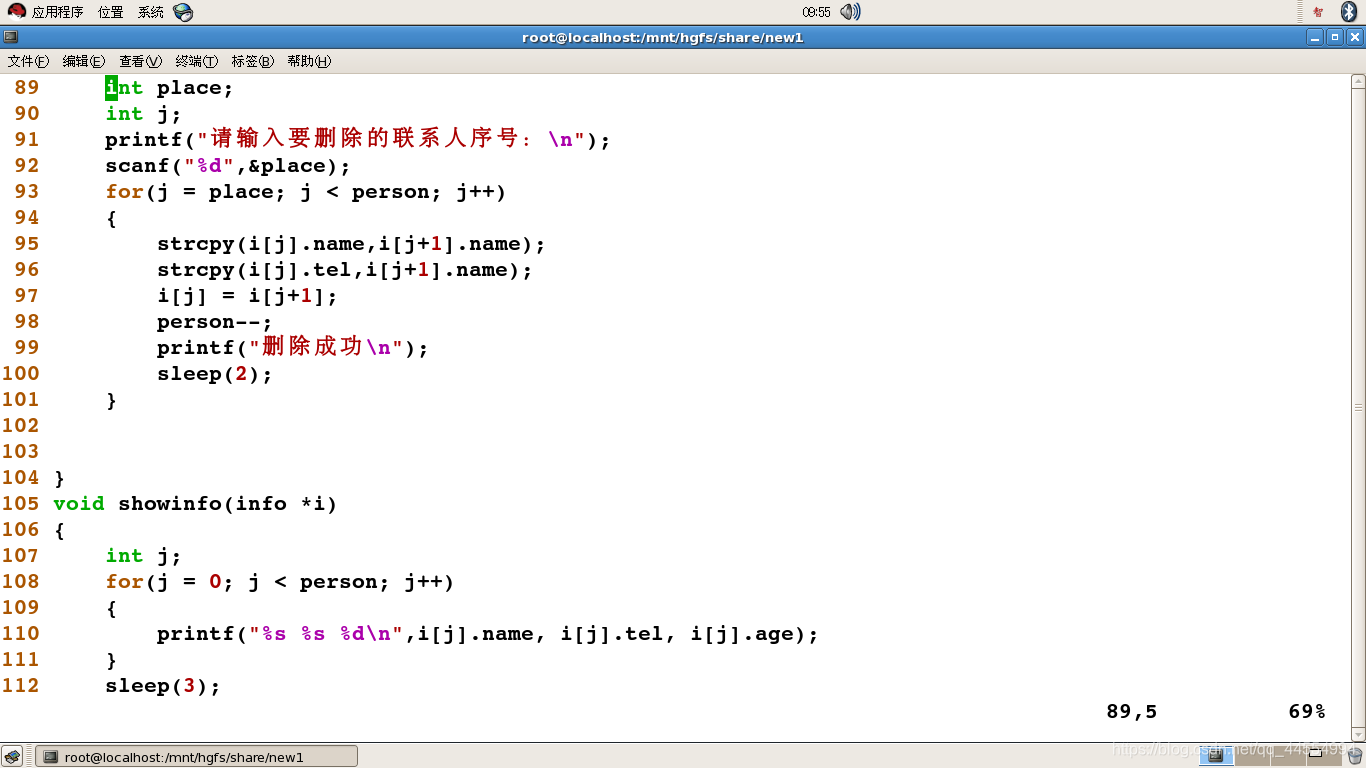Click the red update notification icon
The width and height of the screenshot is (1366, 768).
pyautogui.click(x=1318, y=12)
